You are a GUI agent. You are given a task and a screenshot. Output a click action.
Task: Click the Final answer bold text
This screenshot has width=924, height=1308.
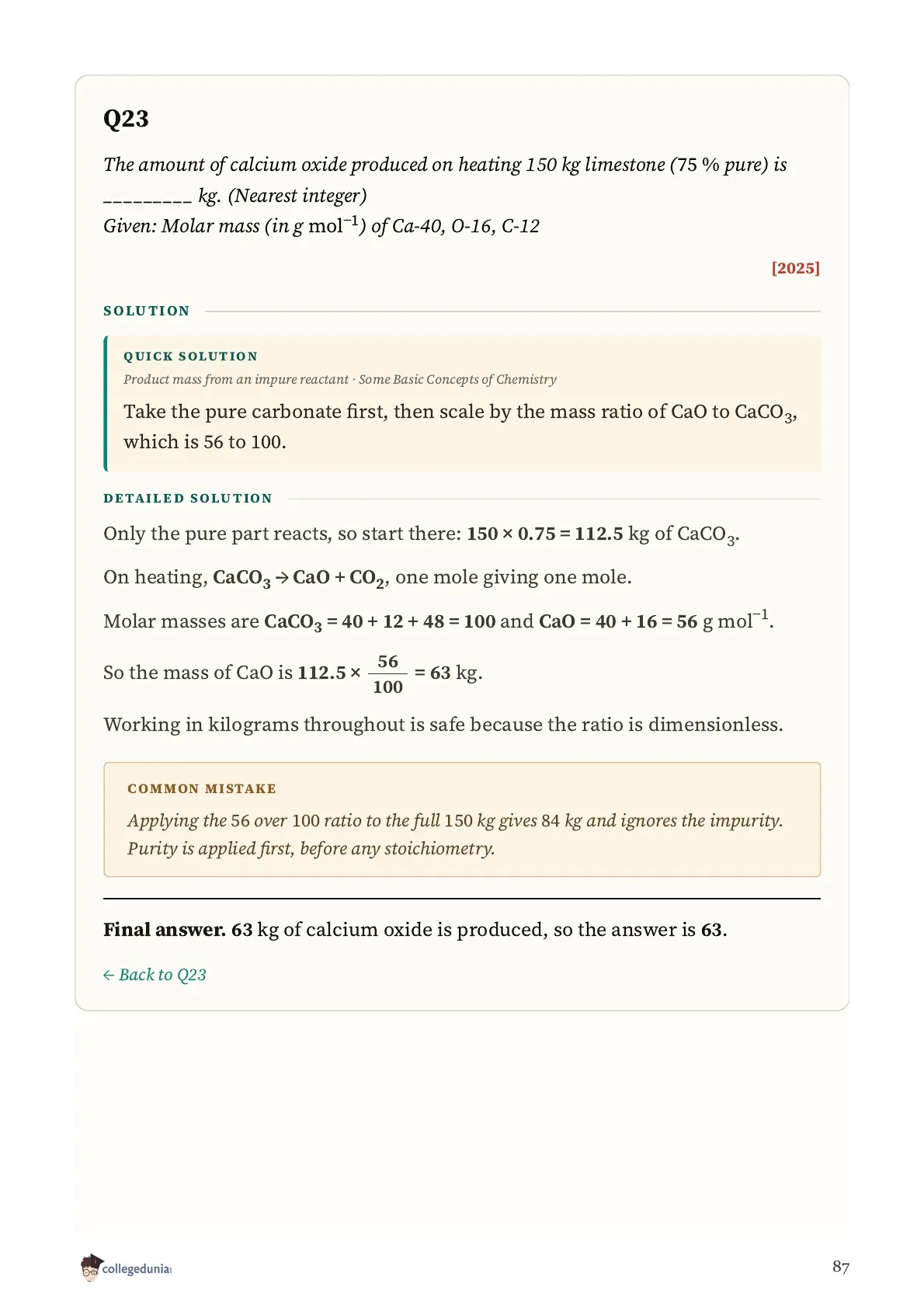coord(165,930)
